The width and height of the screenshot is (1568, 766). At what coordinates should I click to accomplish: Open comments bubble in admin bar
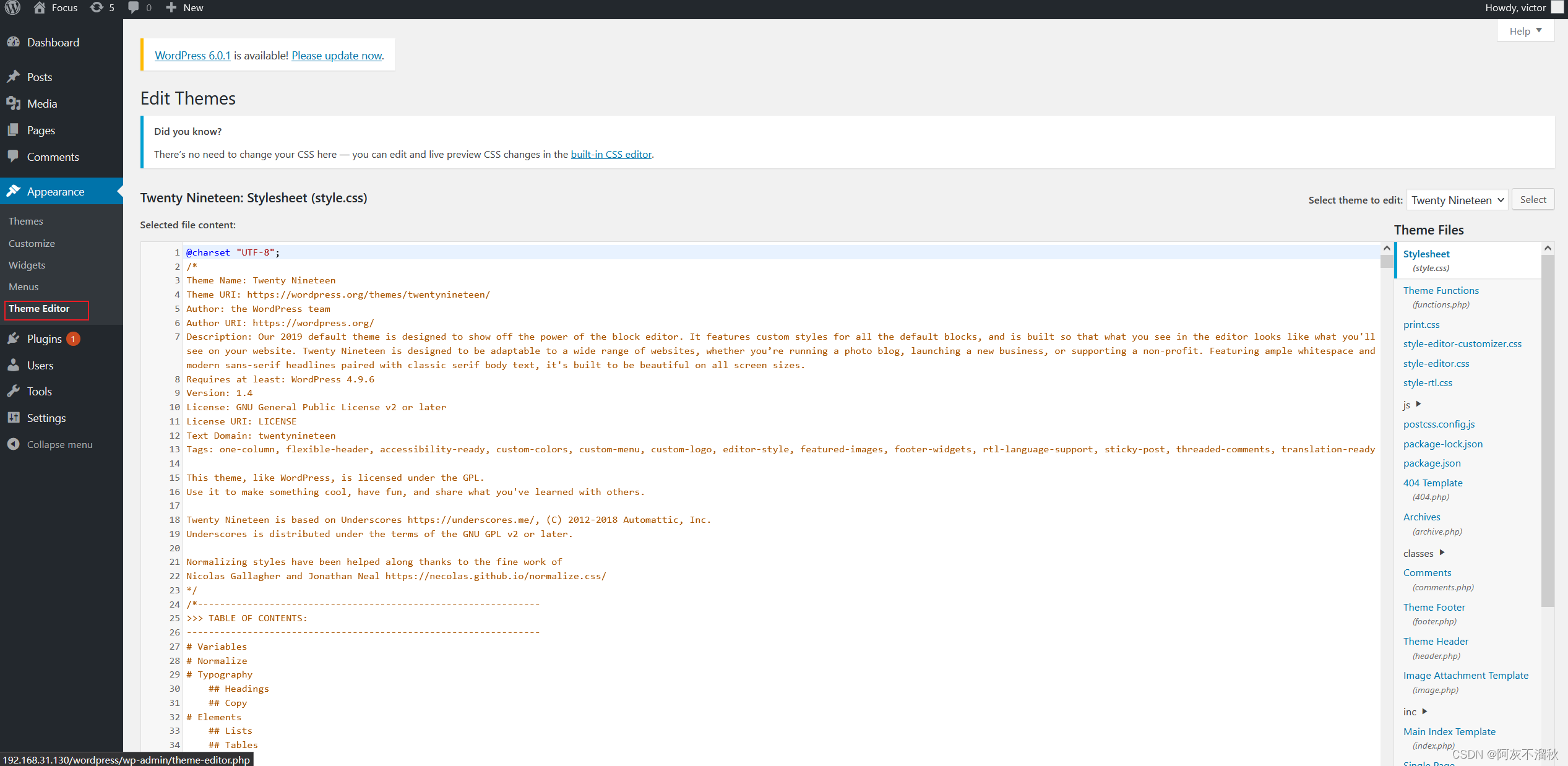(x=133, y=7)
